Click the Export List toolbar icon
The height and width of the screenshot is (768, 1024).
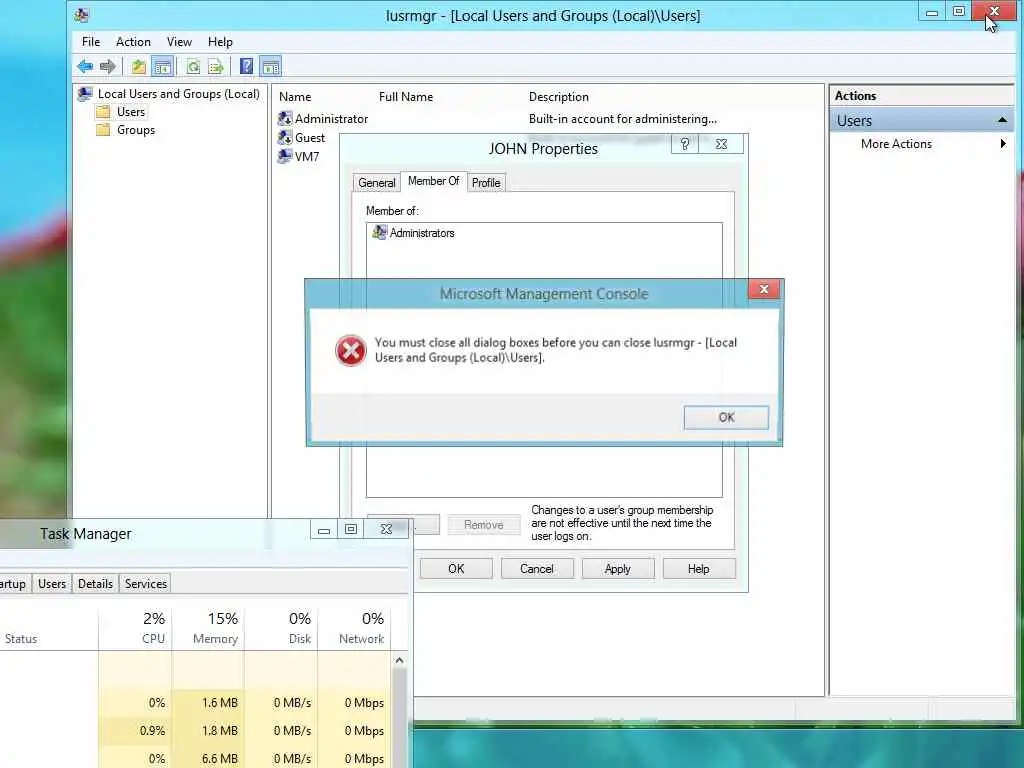216,66
